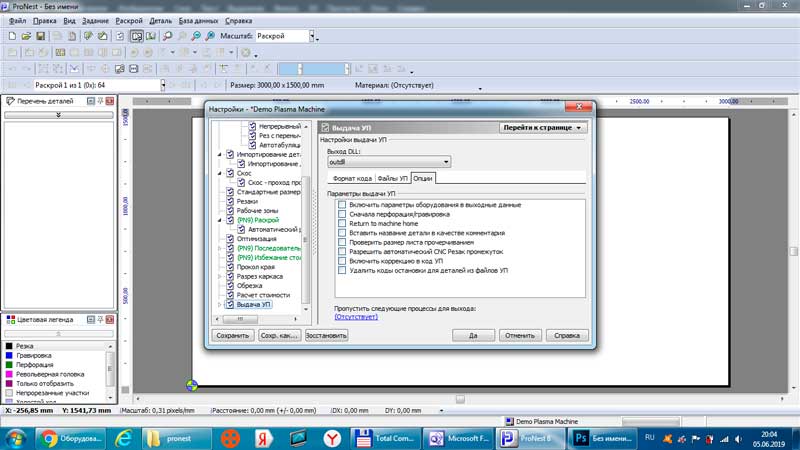Click the Отменить button

tap(520, 335)
